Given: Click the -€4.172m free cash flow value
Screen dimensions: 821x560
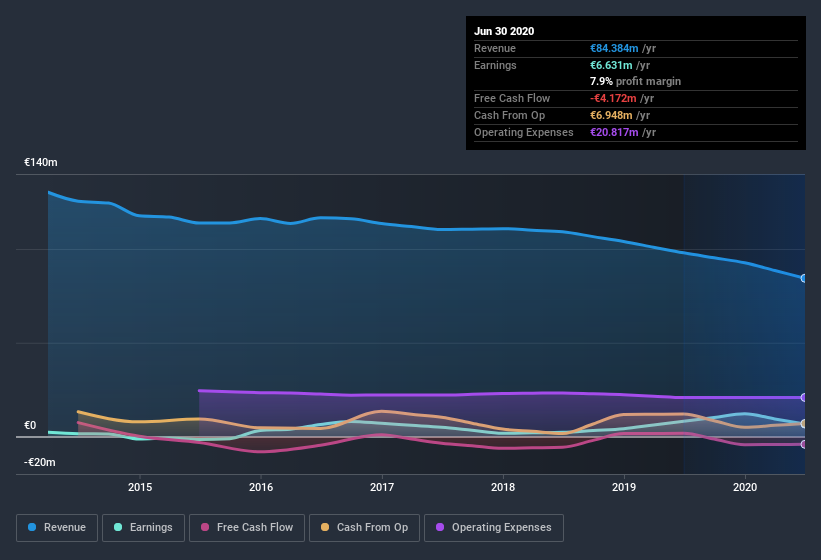Looking at the screenshot, I should click(613, 98).
